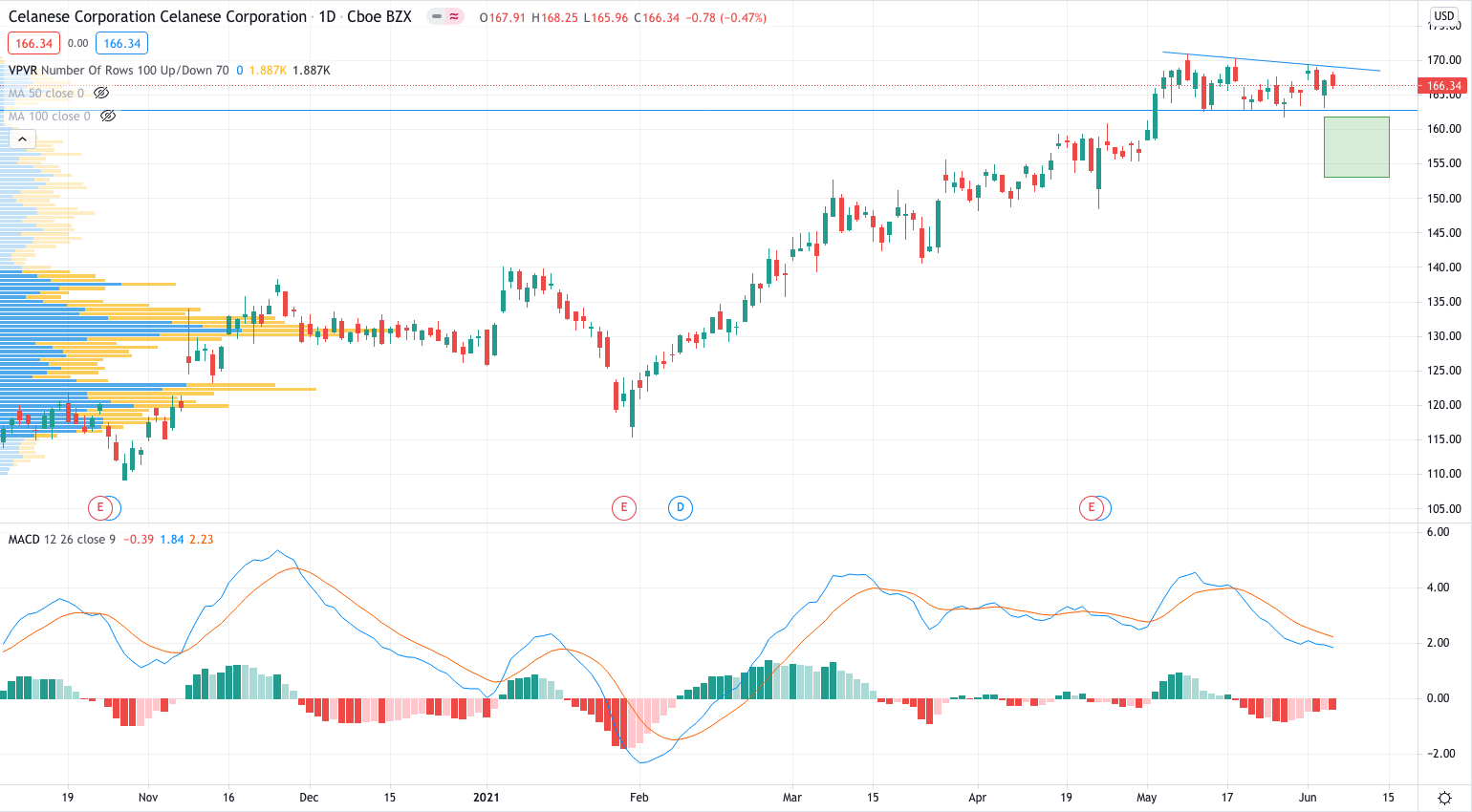Open chart settings gear icon
The height and width of the screenshot is (812, 1472).
tap(1444, 798)
